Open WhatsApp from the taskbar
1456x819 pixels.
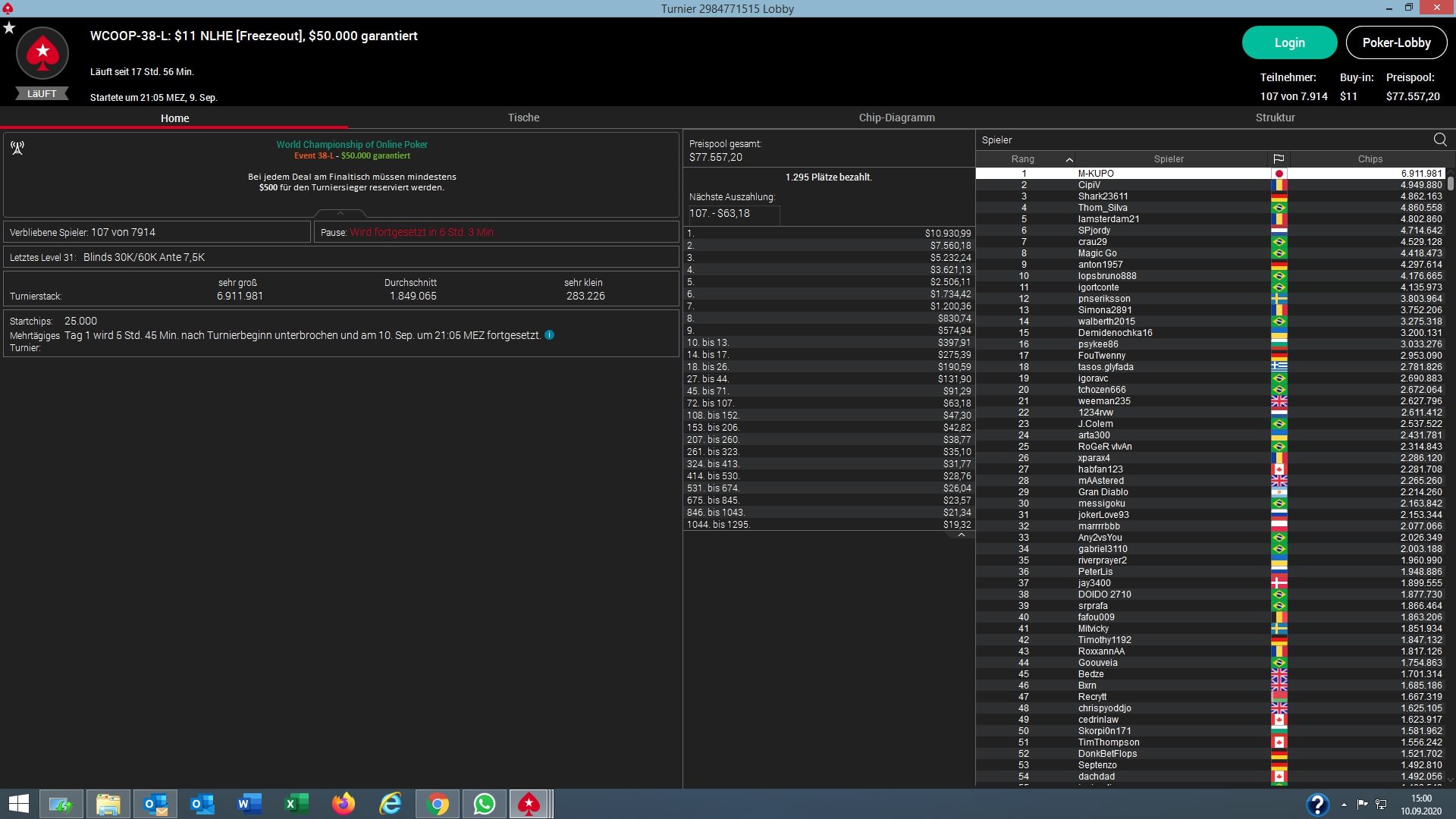click(x=484, y=804)
